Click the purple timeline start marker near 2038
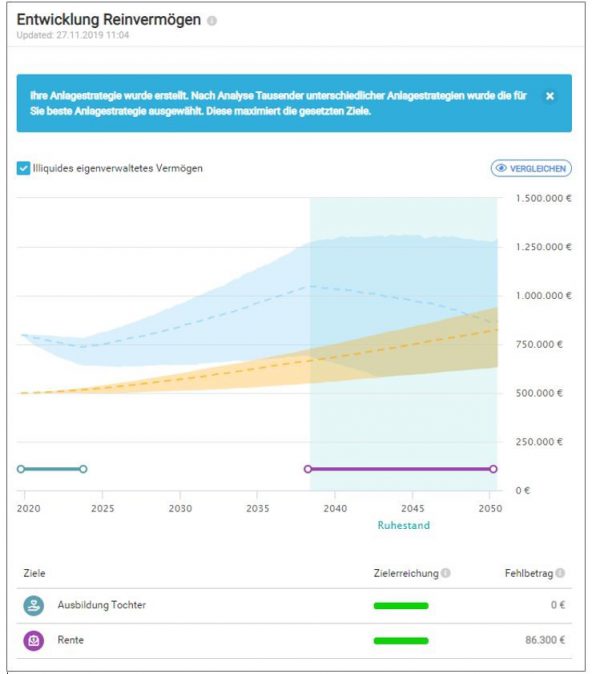The image size is (600, 674). pyautogui.click(x=308, y=468)
